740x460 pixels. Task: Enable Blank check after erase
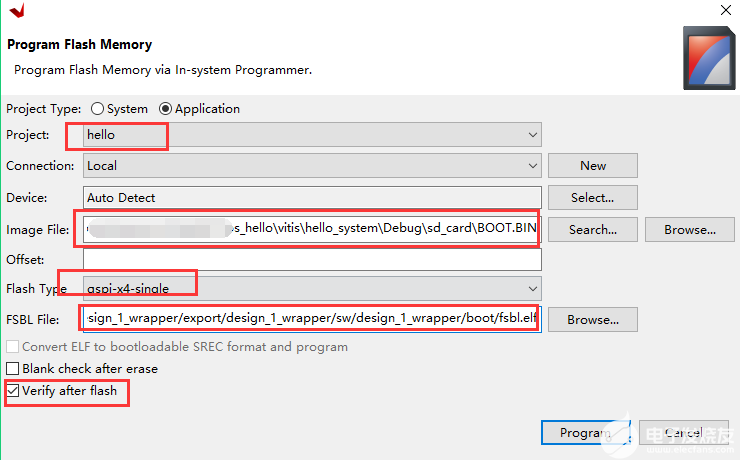13,369
